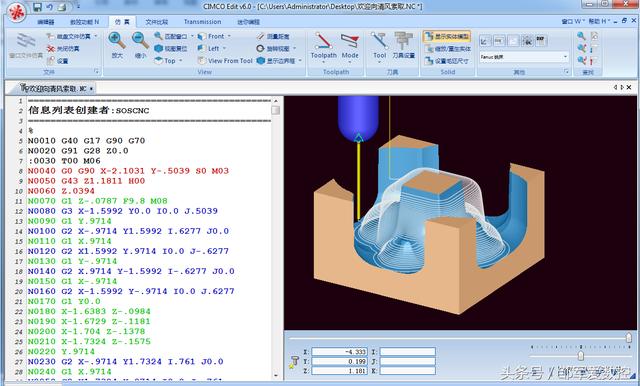The height and width of the screenshot is (386, 640).
Task: Click the Y coordinate field showing 0.199
Action: pos(339,361)
